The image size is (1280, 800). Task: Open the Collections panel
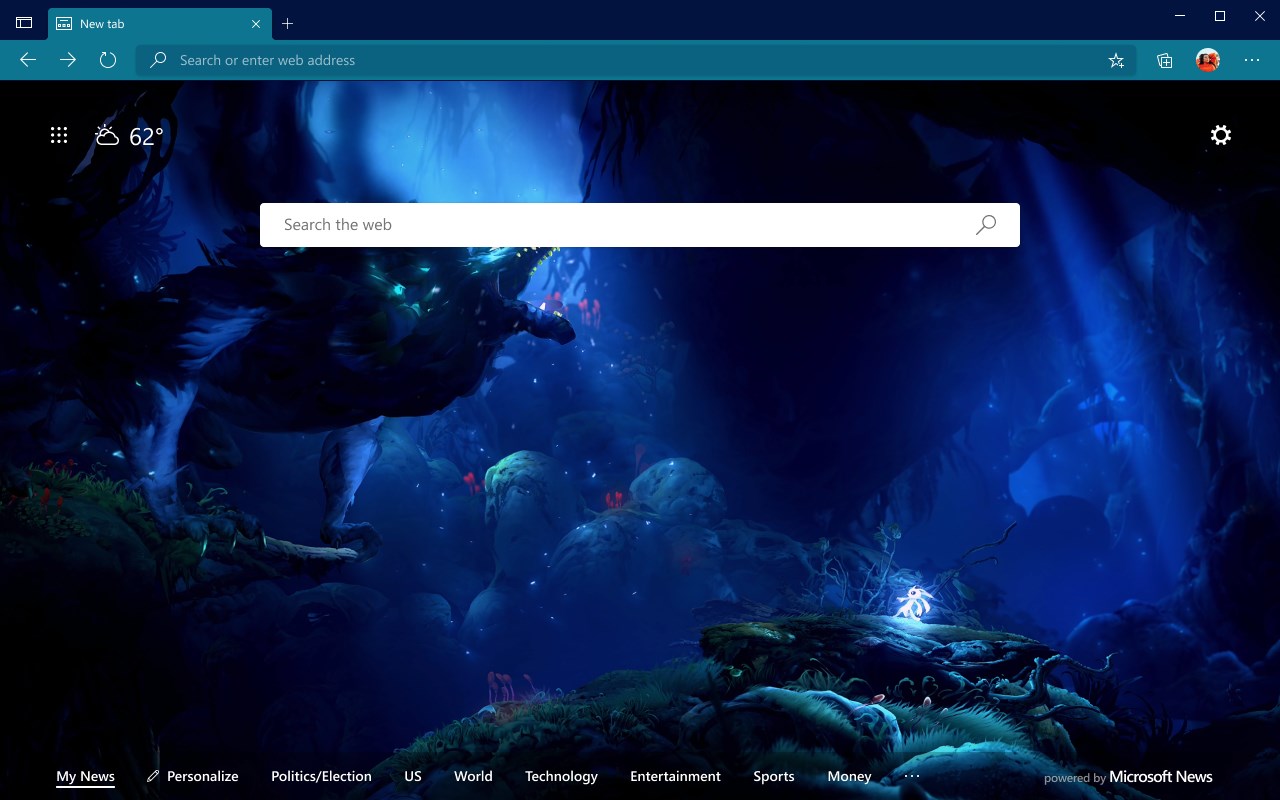pyautogui.click(x=1165, y=60)
